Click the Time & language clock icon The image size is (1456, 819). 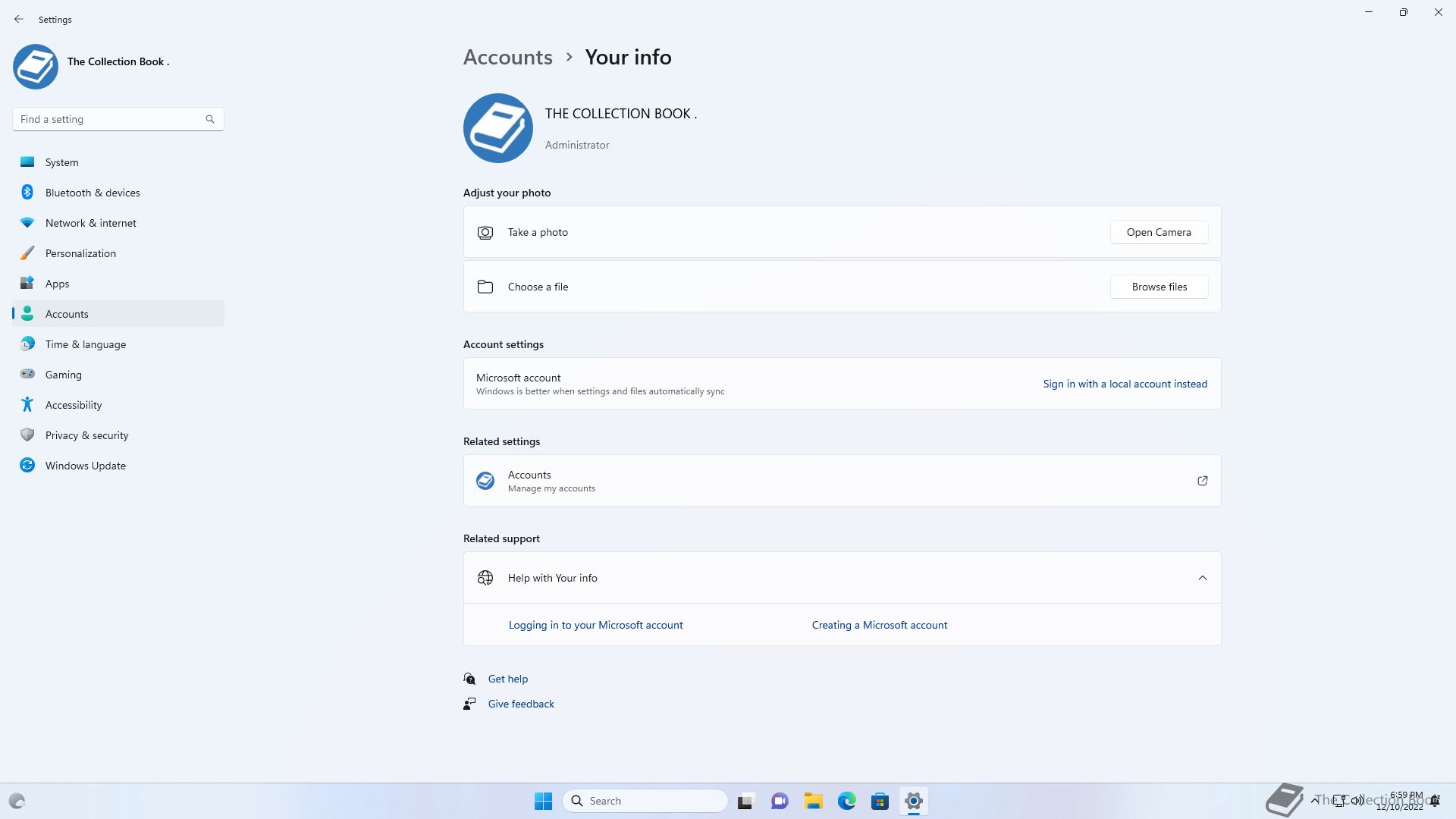(27, 344)
